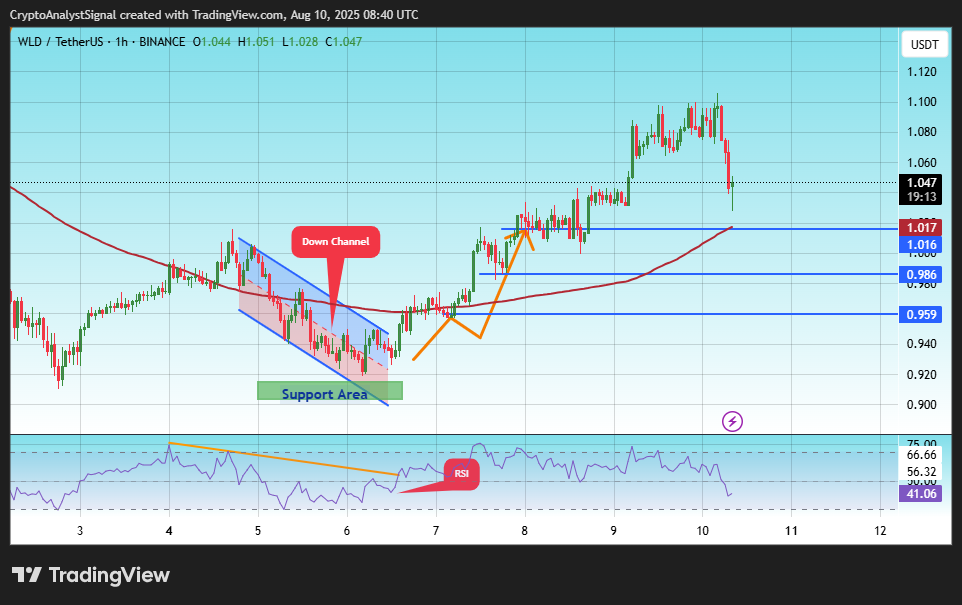Click date 3 on the time axis

point(80,531)
